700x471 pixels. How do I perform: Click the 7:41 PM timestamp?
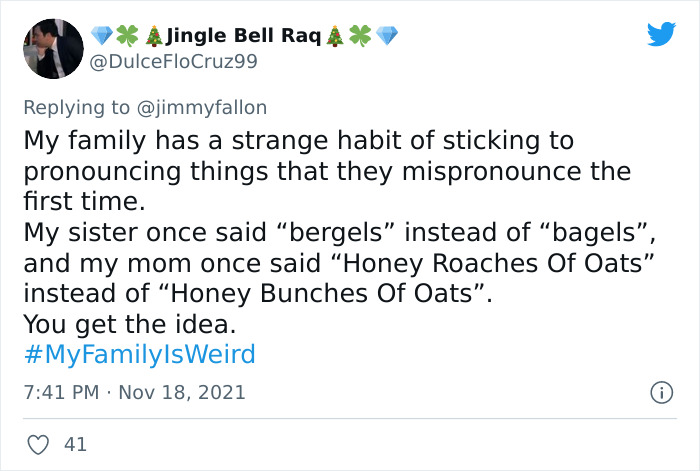point(60,392)
